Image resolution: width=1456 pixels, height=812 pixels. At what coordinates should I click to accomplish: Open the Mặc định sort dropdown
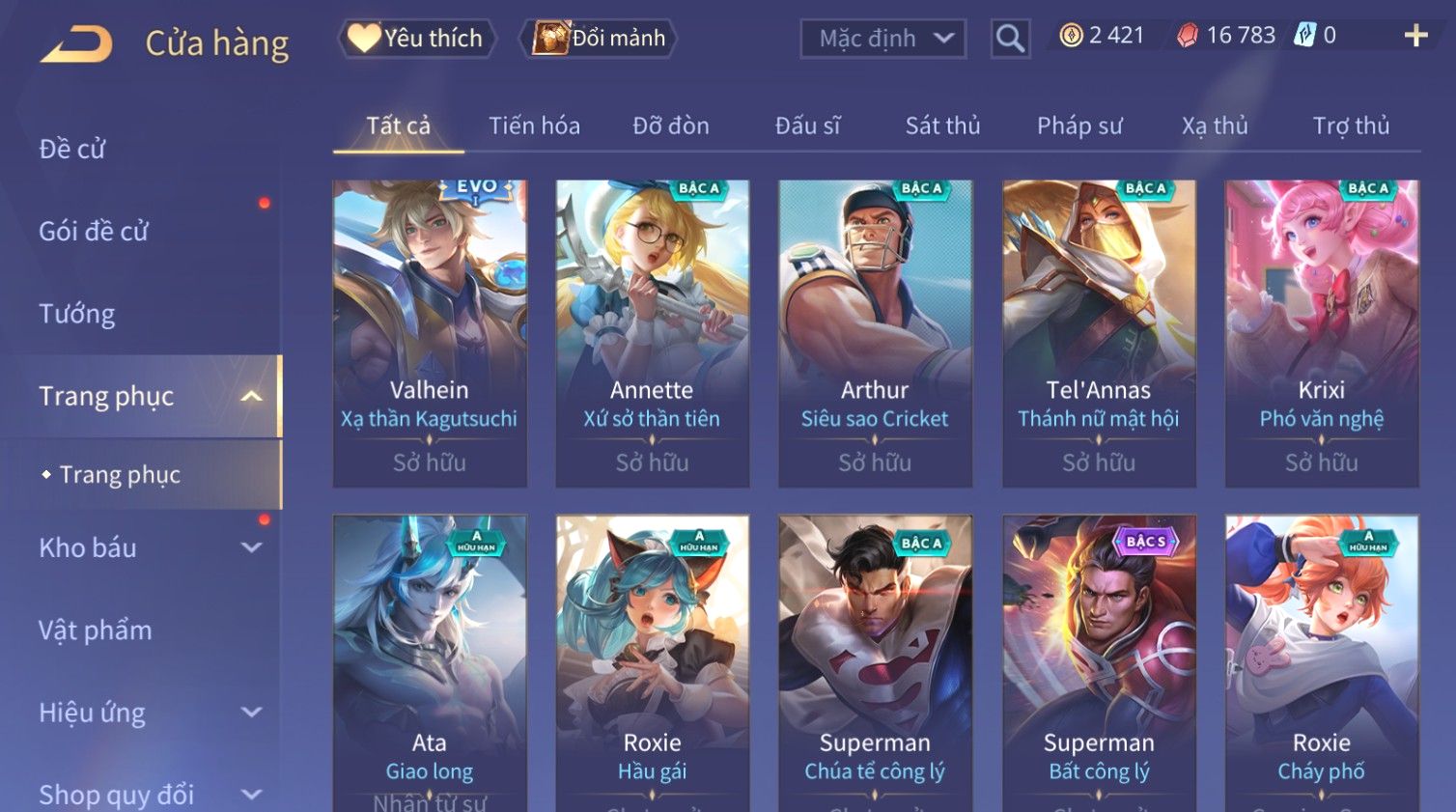[x=882, y=39]
